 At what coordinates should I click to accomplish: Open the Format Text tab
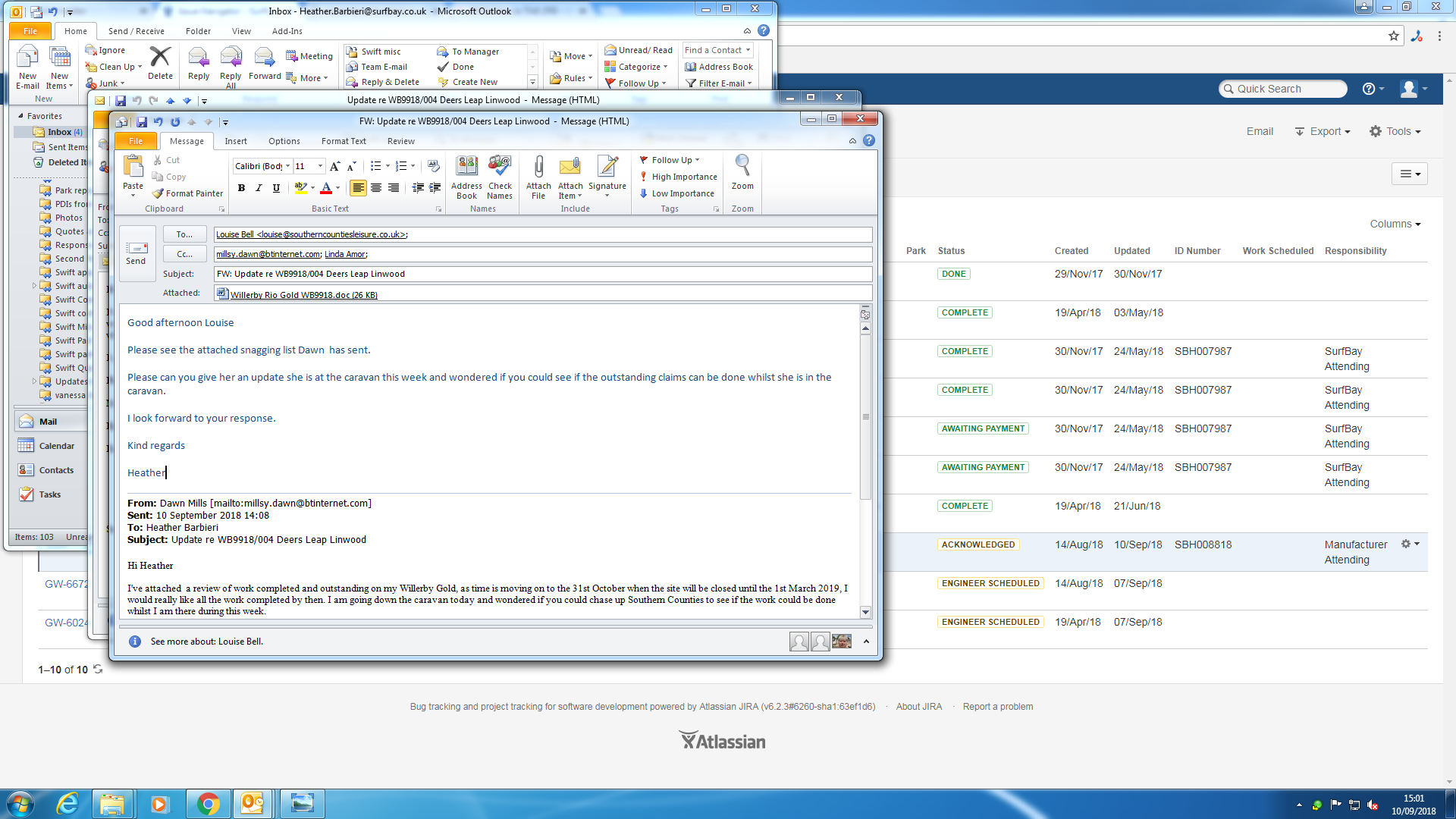[343, 141]
